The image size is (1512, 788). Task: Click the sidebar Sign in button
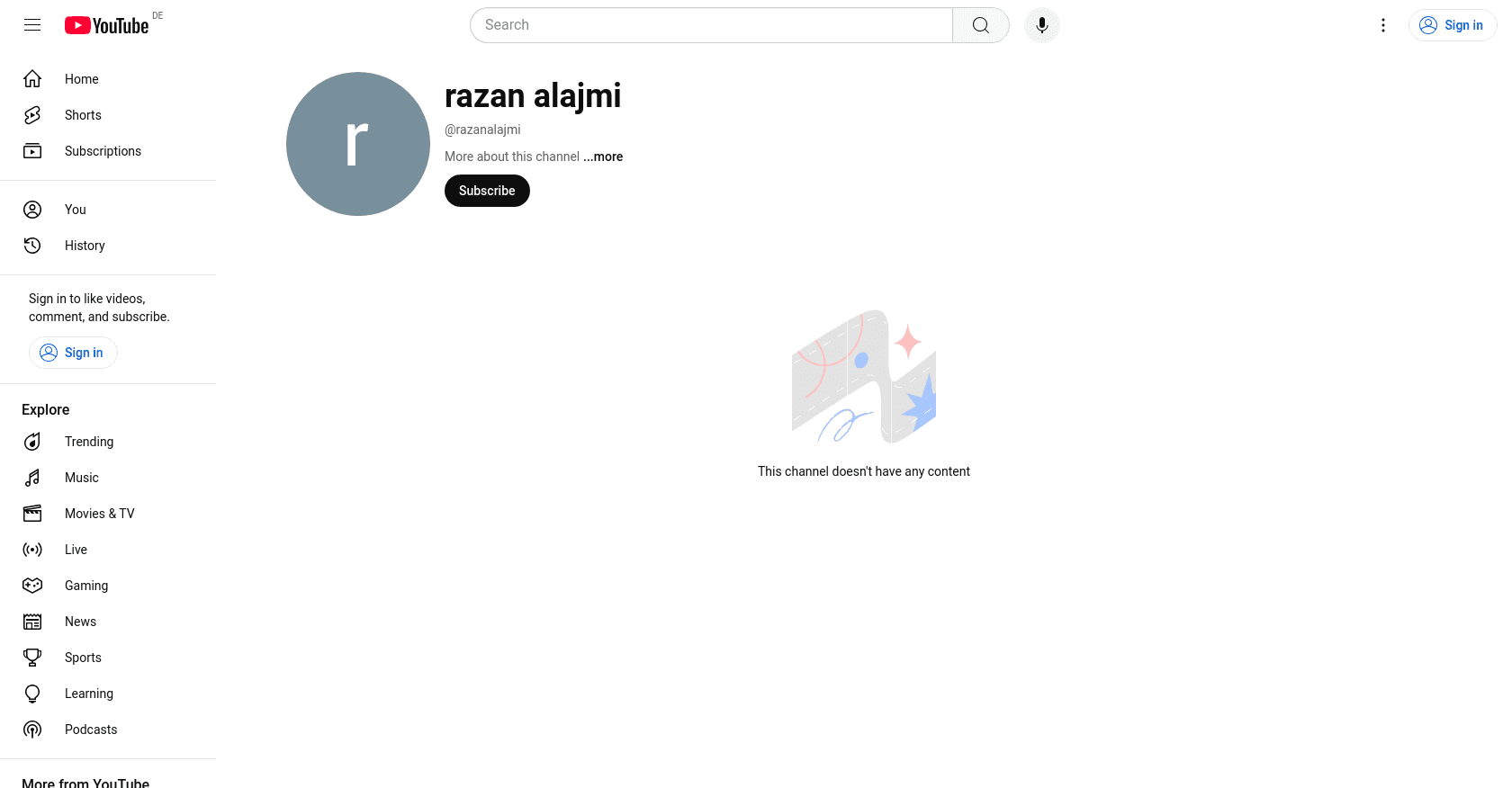[x=73, y=353]
